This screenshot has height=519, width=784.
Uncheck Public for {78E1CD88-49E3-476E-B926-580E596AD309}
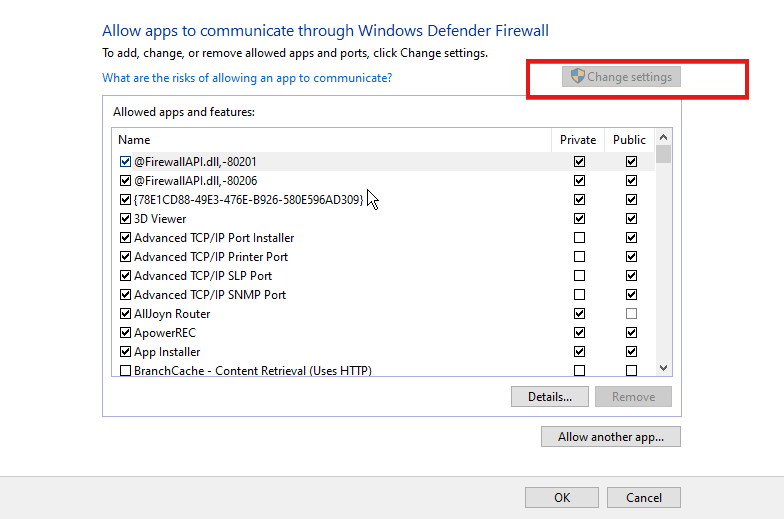631,200
